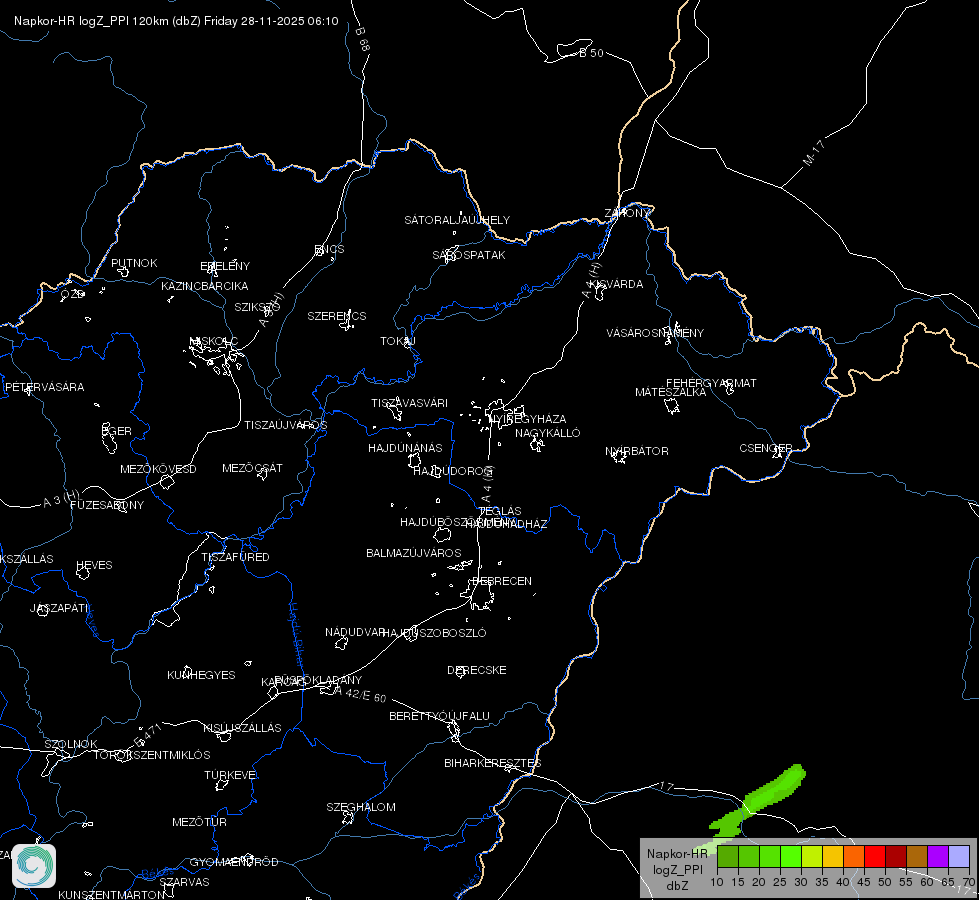The image size is (979, 900).
Task: Click the HAJDÚSZOBOSZLÓ label
Action: point(435,633)
